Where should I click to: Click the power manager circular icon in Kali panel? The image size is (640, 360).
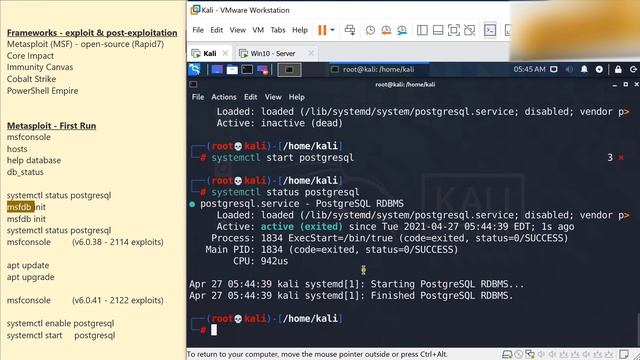pyautogui.click(x=599, y=69)
